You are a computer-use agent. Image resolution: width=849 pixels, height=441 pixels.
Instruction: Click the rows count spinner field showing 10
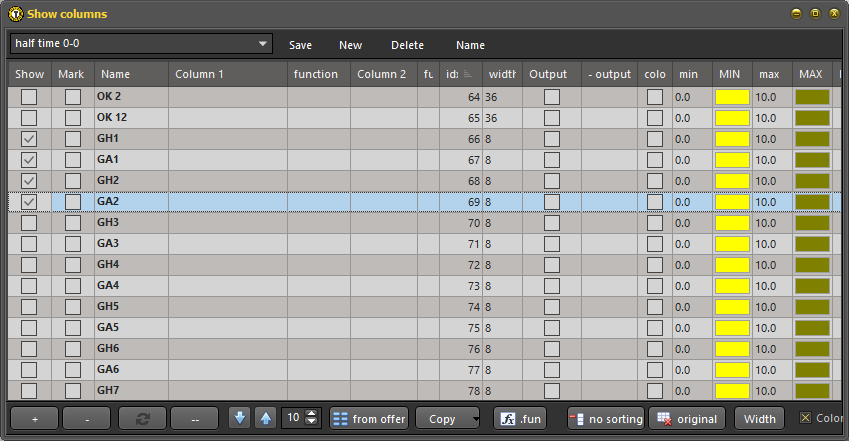293,418
